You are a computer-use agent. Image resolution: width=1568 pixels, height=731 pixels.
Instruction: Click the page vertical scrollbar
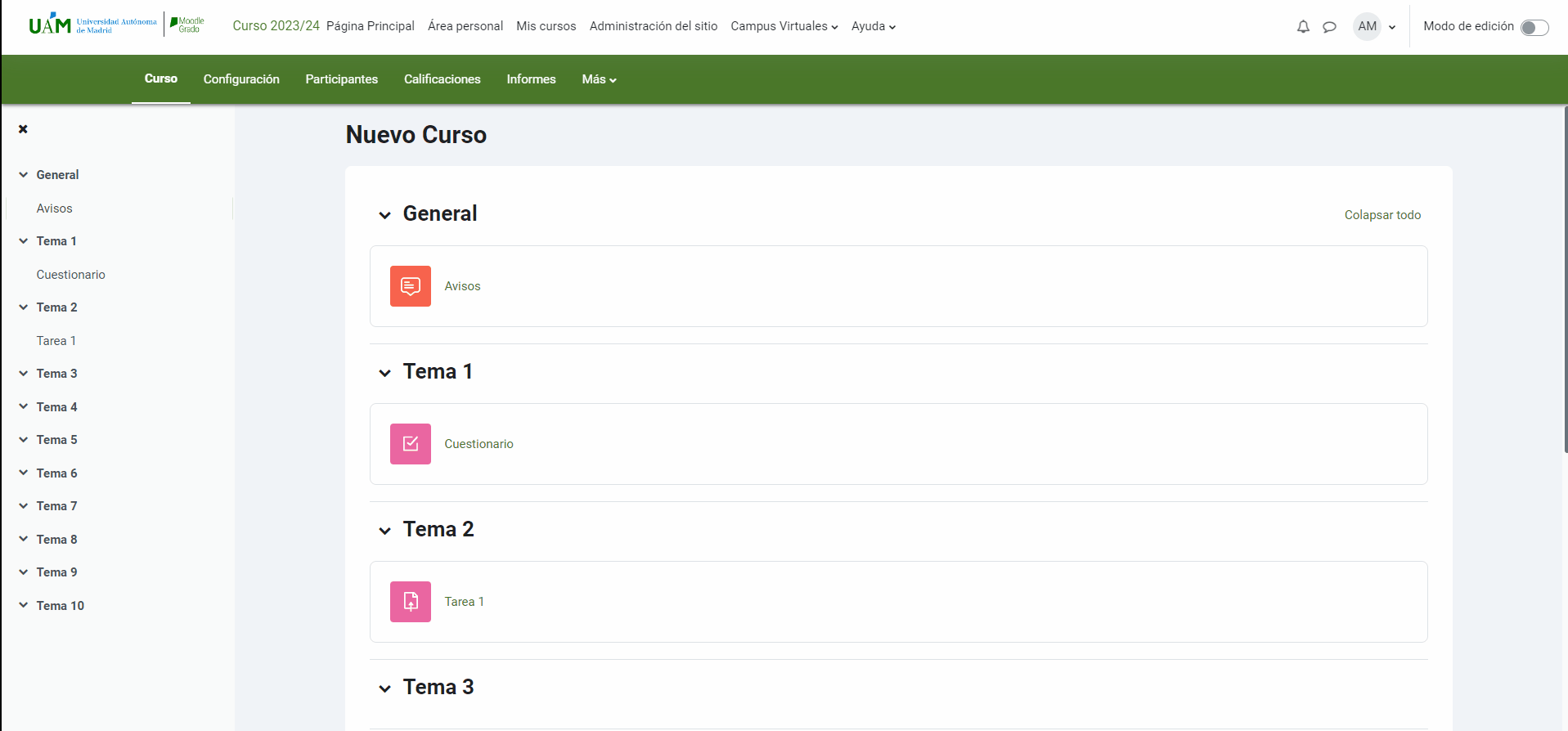(x=1565, y=278)
